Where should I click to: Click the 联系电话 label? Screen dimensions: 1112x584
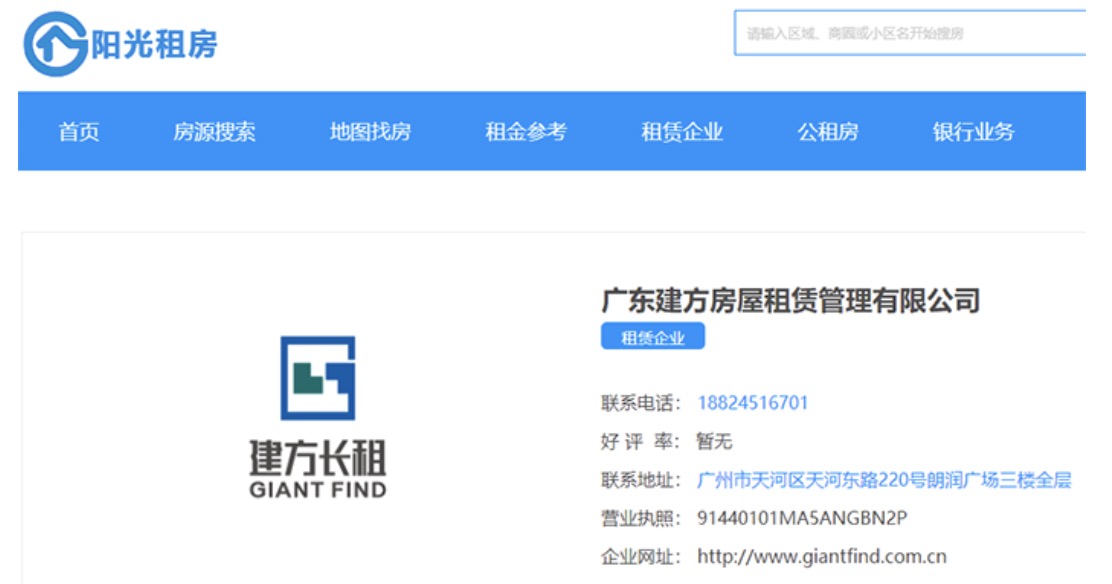tap(640, 403)
